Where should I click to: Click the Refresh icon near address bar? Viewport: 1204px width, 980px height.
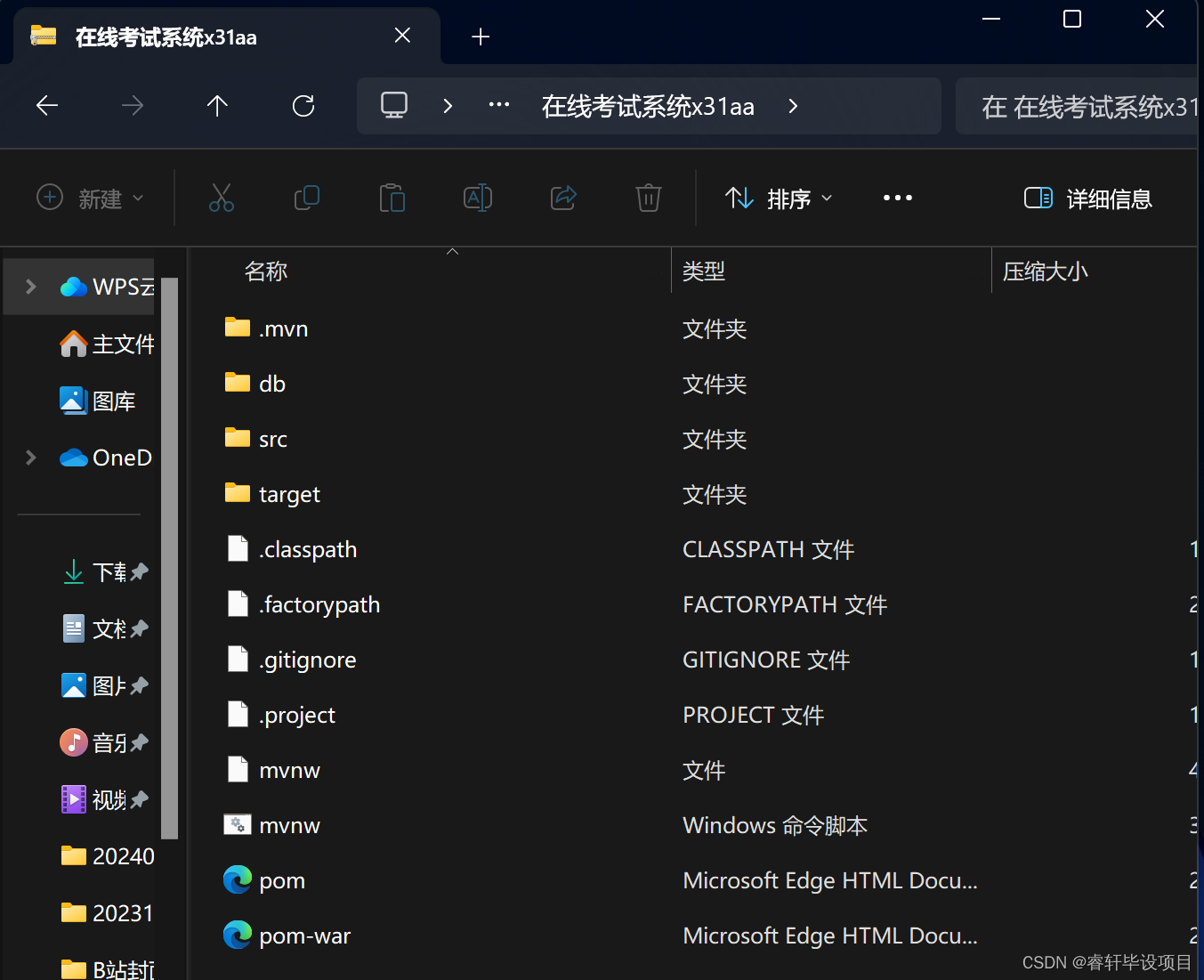click(x=303, y=105)
